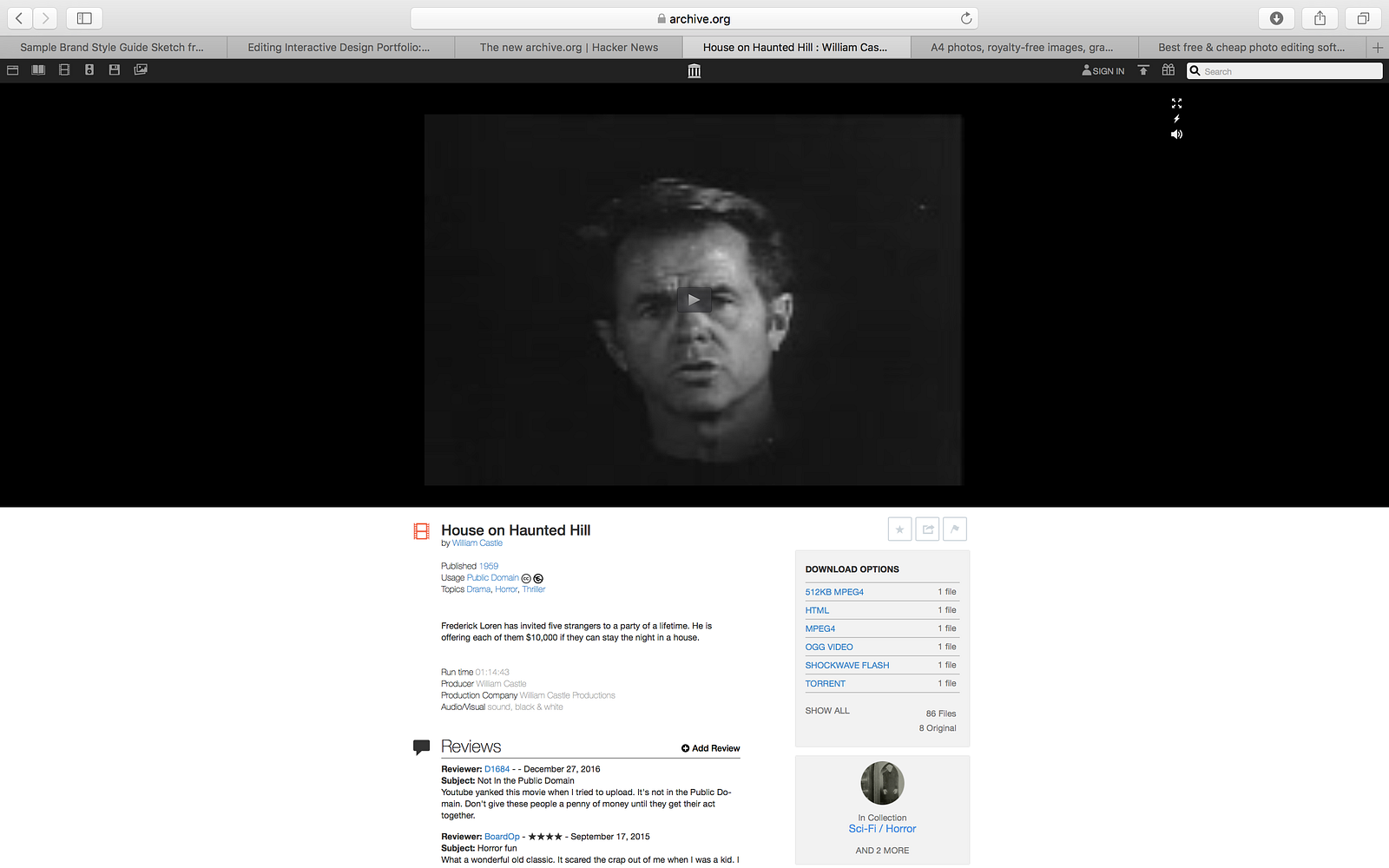Open reviewer BoardOp profile link

click(x=502, y=837)
